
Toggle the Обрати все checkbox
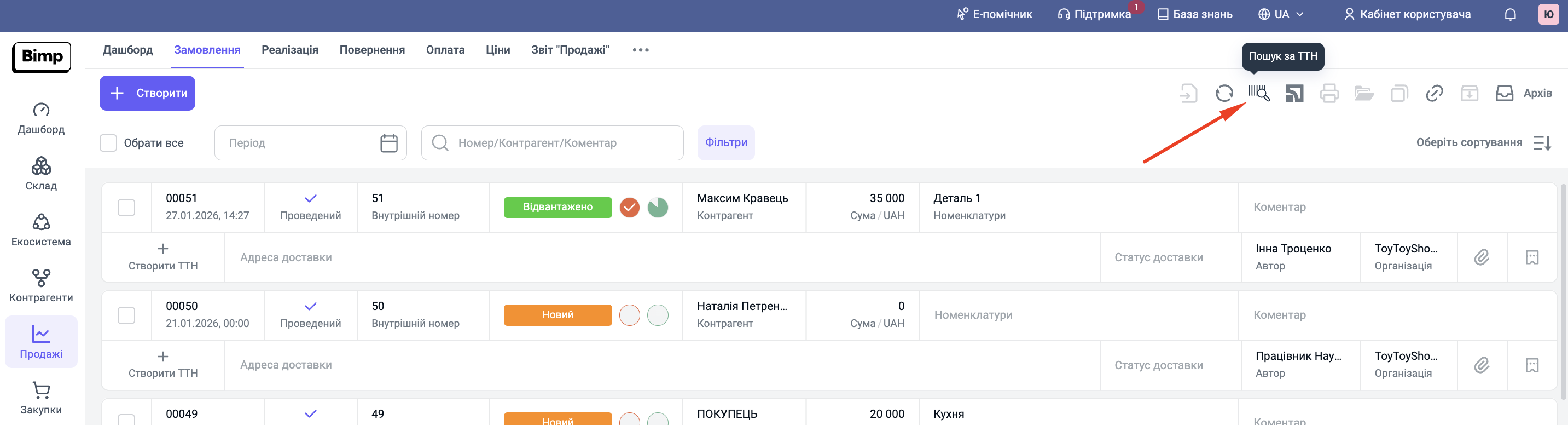click(108, 143)
